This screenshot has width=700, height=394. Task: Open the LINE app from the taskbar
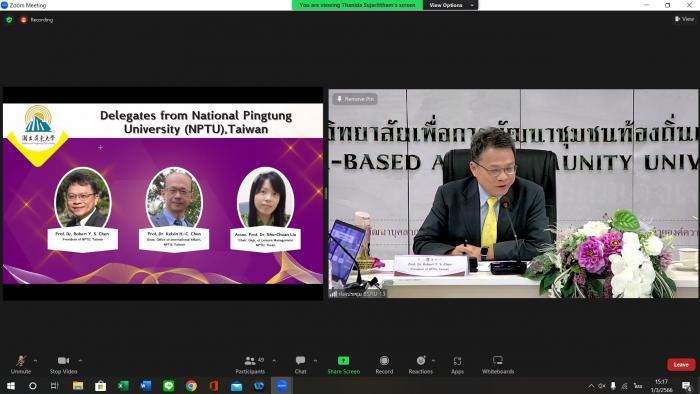(168, 386)
